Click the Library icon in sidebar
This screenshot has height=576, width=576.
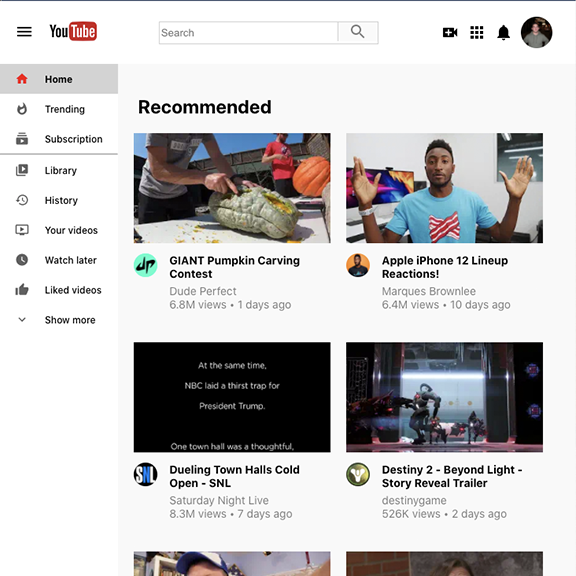point(22,170)
